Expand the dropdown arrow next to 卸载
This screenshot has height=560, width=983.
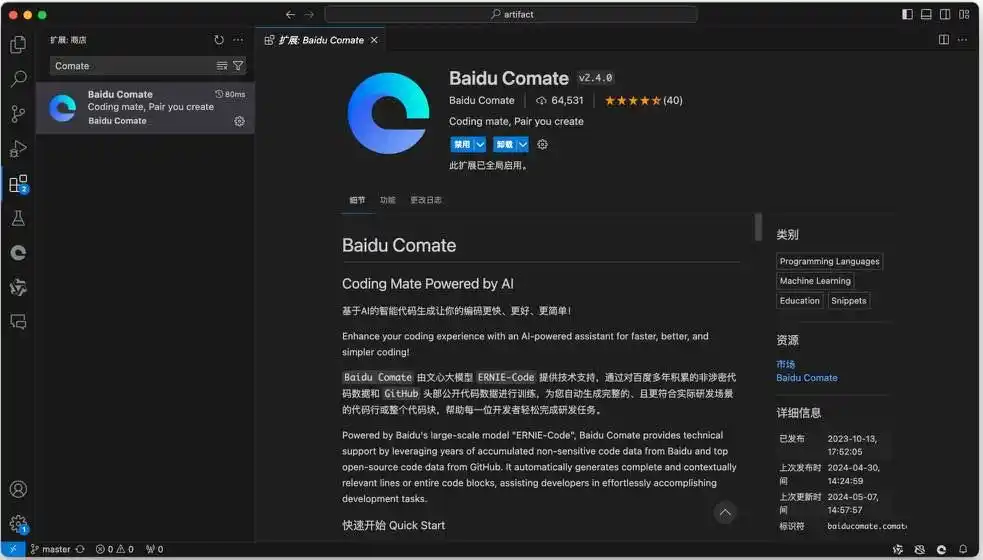522,144
